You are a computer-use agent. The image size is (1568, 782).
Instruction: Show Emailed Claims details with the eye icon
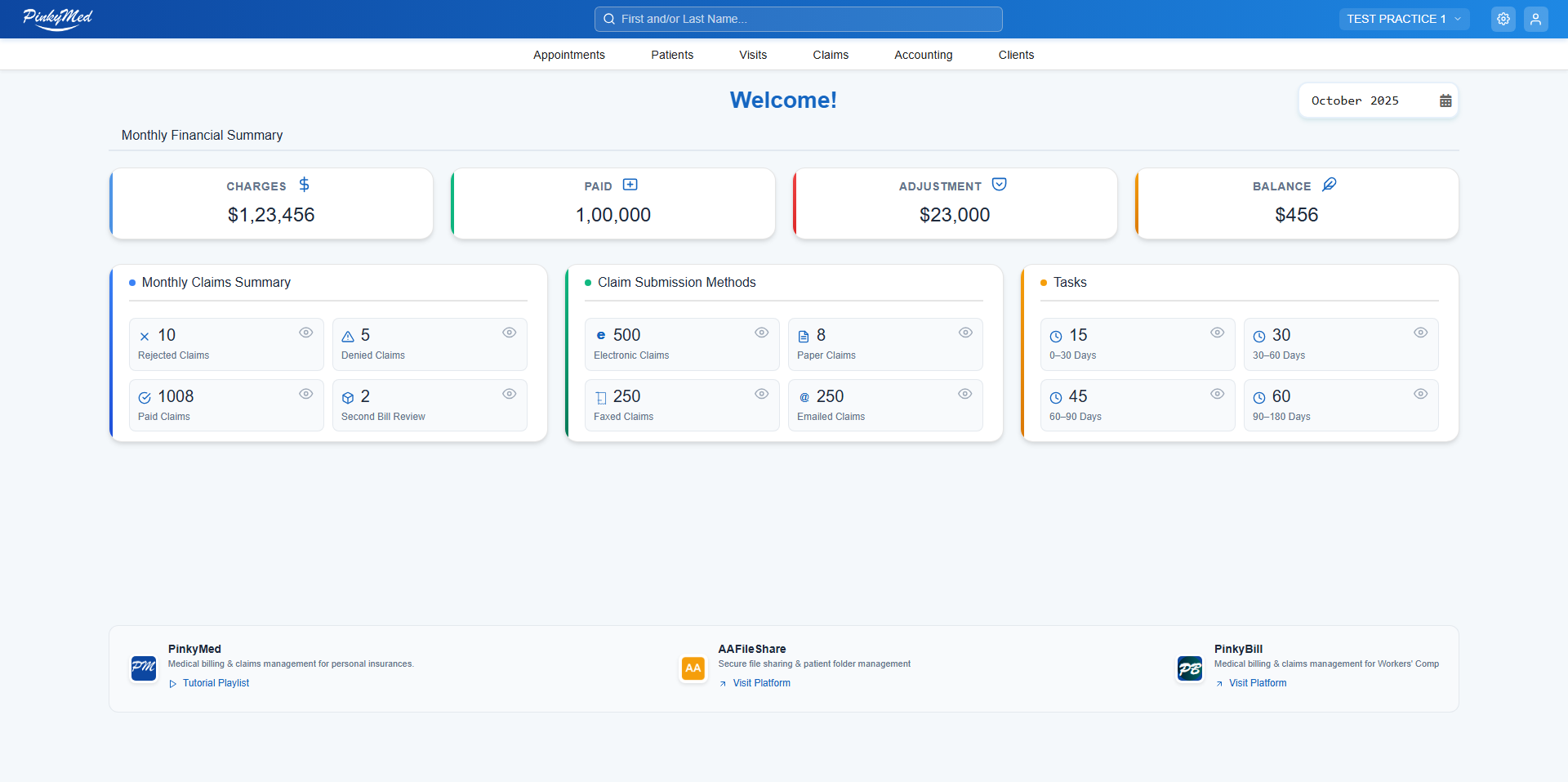(x=964, y=393)
